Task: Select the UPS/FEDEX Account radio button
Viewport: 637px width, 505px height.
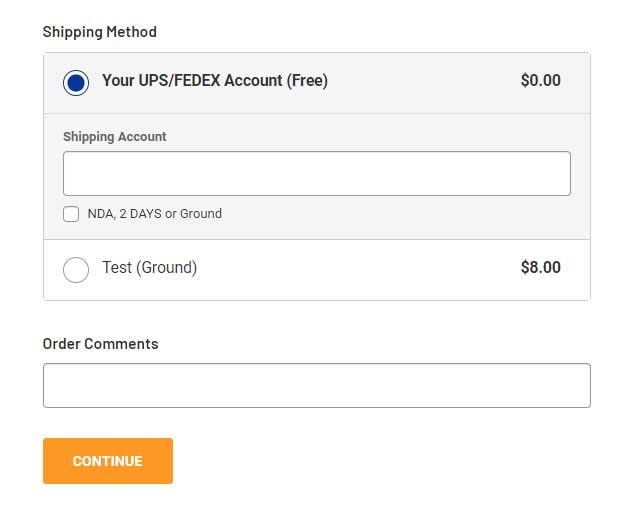Action: click(x=76, y=83)
